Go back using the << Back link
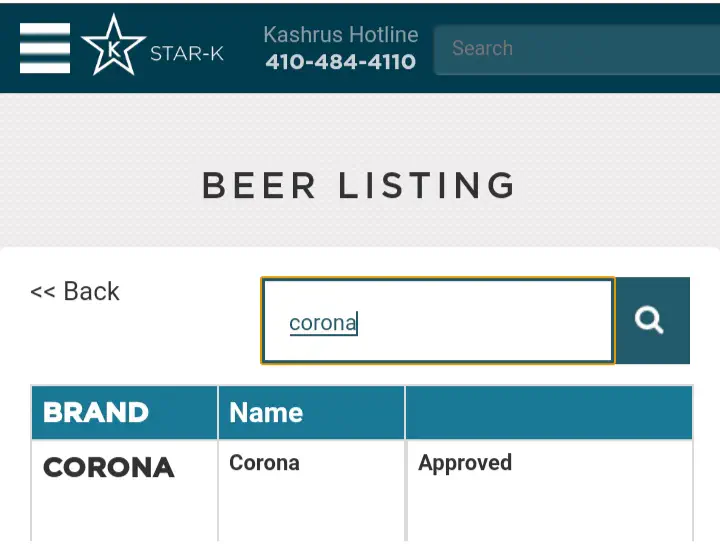The height and width of the screenshot is (557, 720). tap(75, 292)
